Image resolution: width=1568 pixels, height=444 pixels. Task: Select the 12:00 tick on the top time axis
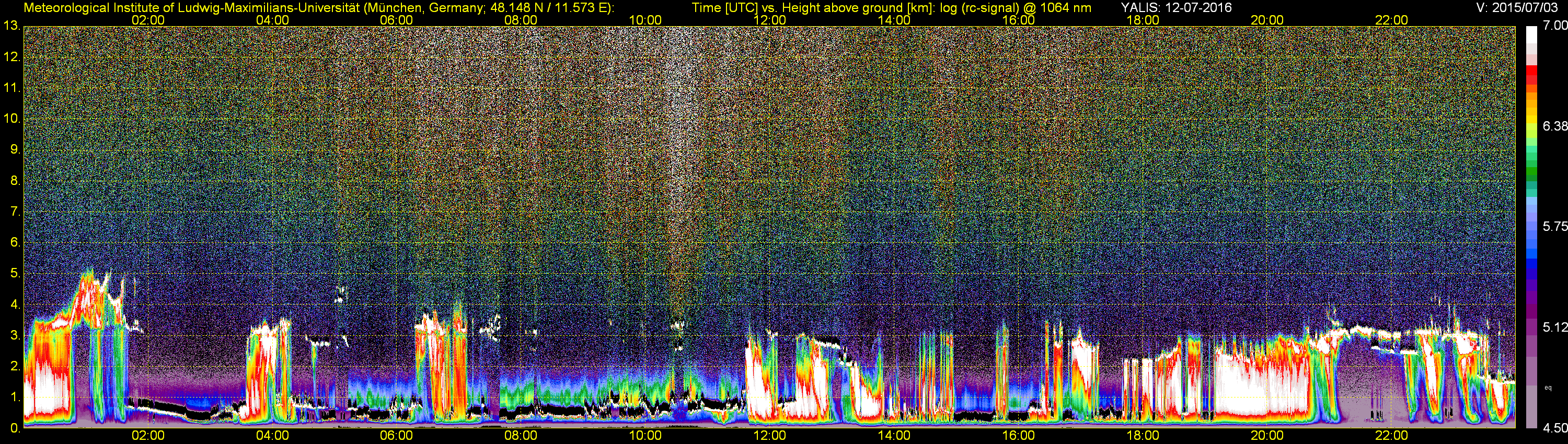point(769,20)
